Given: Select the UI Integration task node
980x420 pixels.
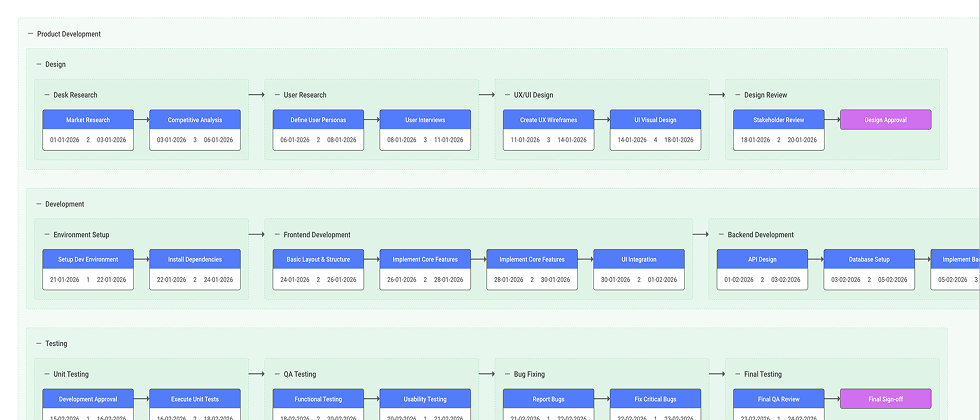Looking at the screenshot, I should [x=639, y=259].
